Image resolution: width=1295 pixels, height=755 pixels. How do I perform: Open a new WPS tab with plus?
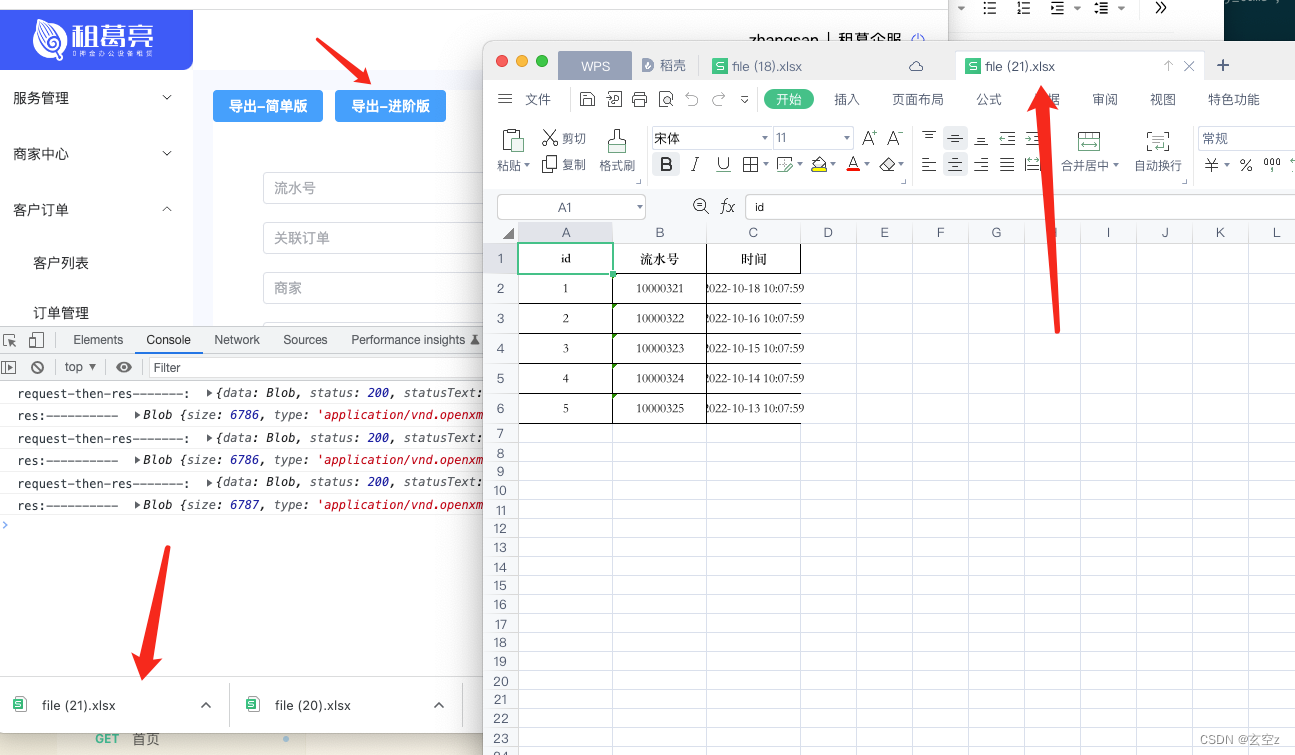coord(1222,66)
